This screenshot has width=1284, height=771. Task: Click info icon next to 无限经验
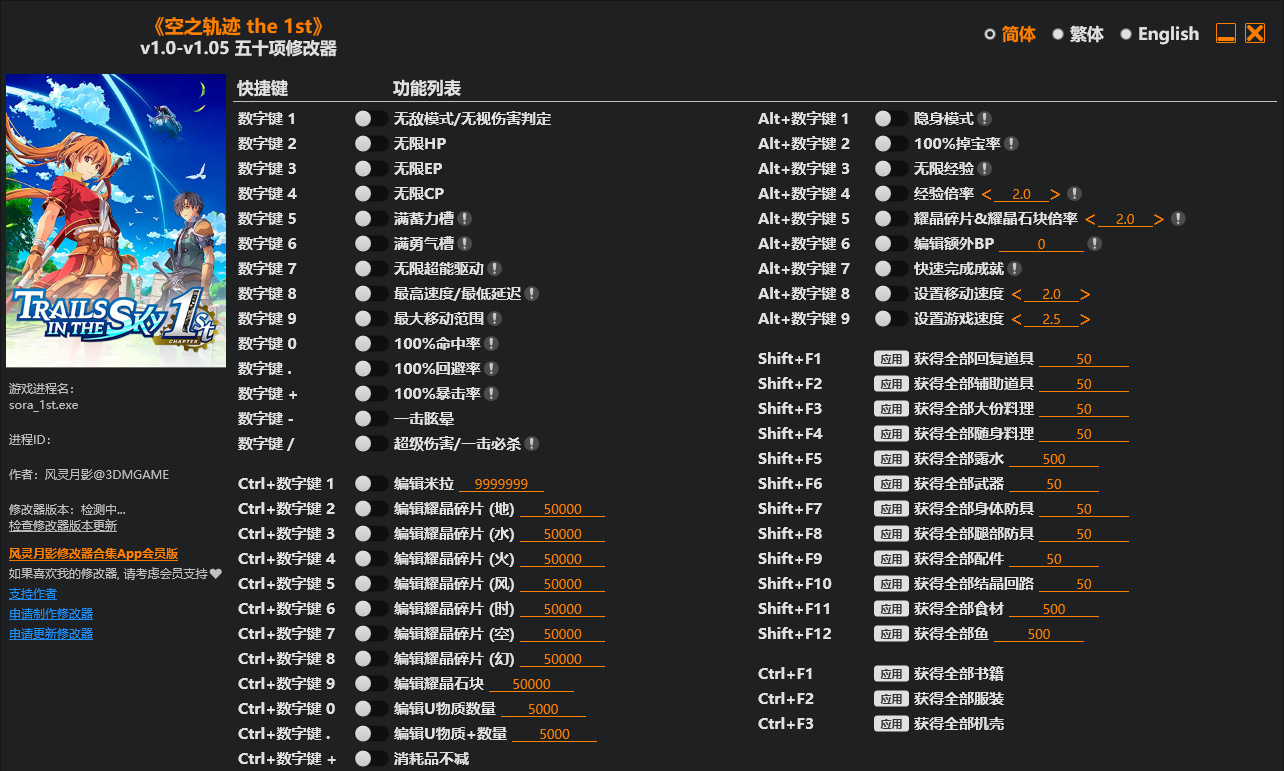(x=985, y=169)
